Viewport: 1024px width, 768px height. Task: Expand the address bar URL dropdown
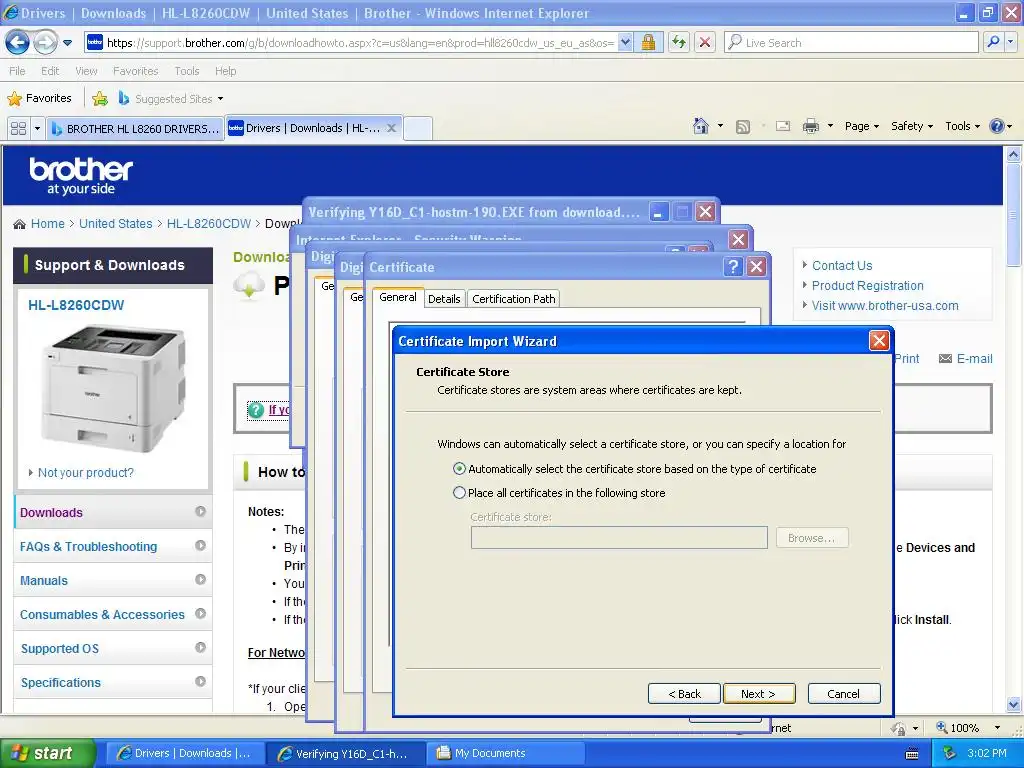625,43
